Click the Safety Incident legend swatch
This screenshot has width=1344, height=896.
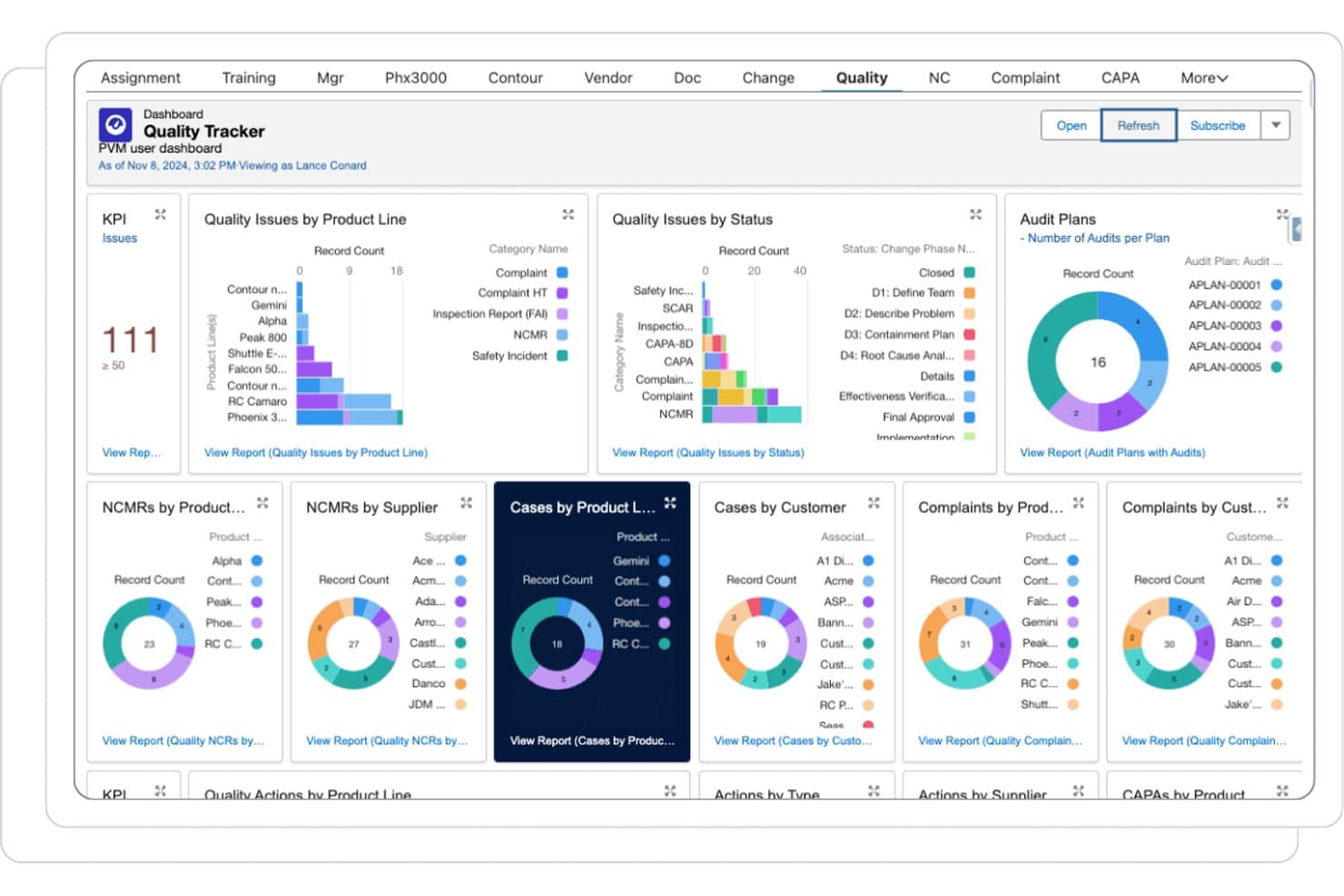pos(562,356)
